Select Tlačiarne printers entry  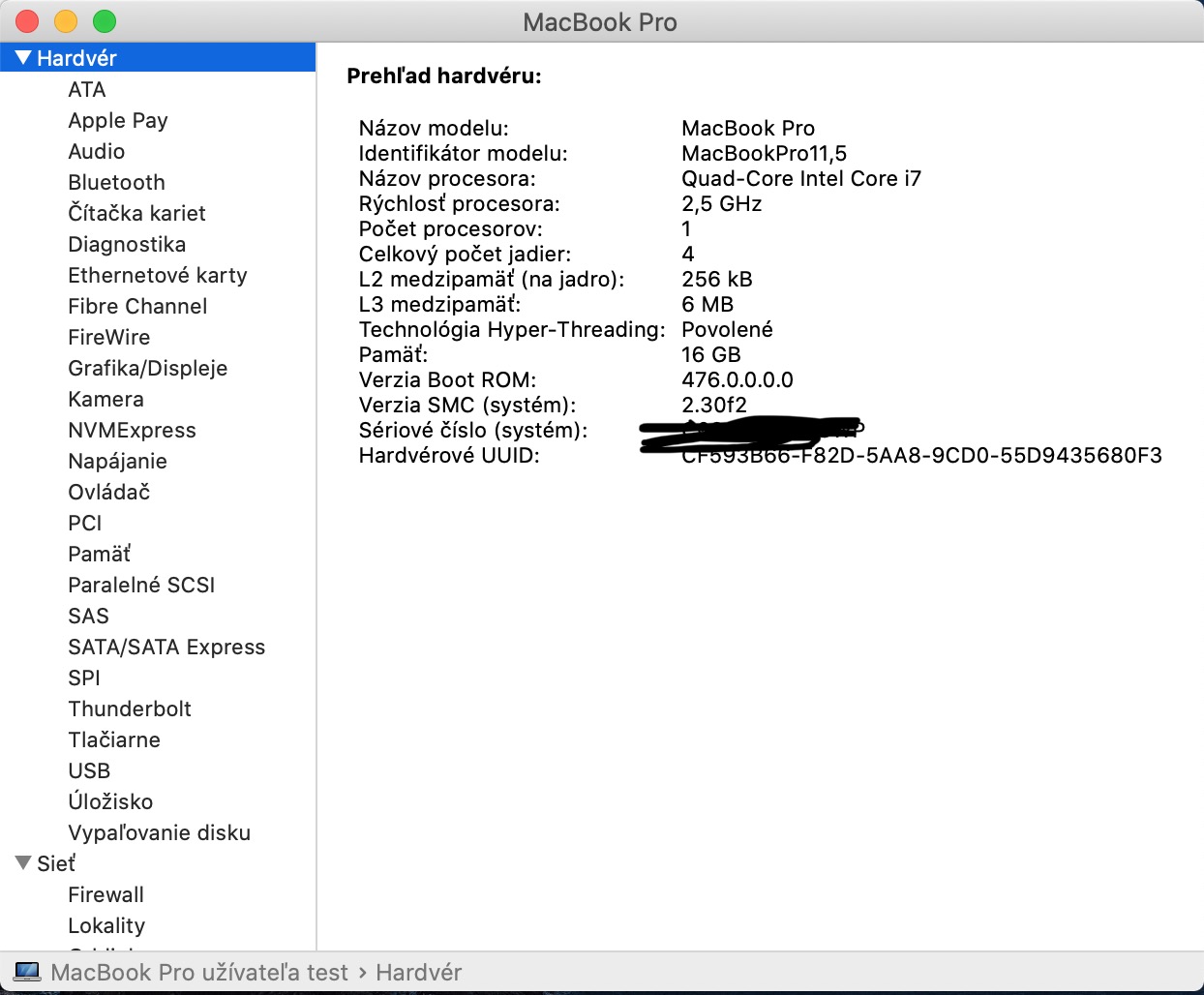[114, 739]
